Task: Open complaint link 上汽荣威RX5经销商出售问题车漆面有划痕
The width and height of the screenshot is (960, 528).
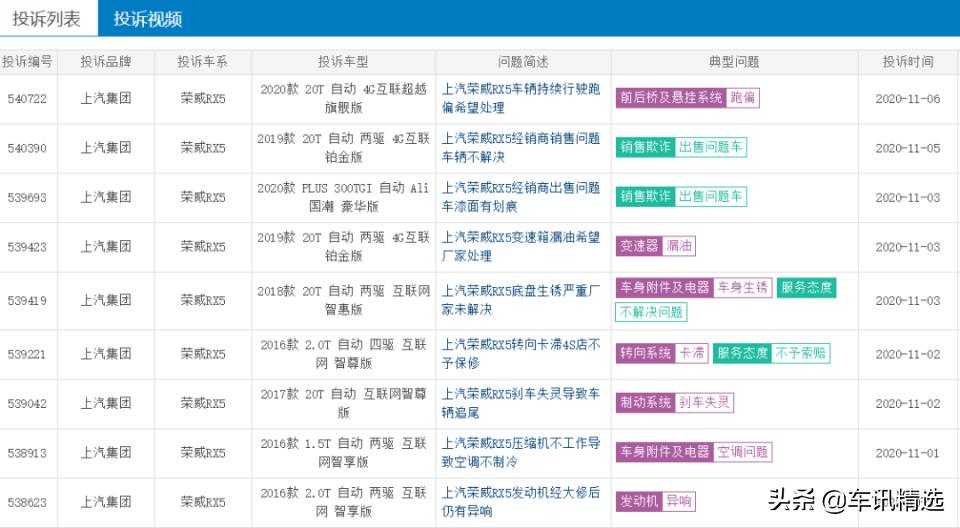Action: [521, 197]
